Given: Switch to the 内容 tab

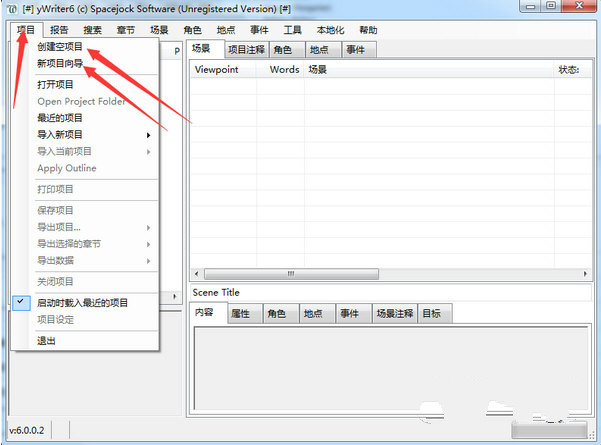Looking at the screenshot, I should (x=208, y=312).
